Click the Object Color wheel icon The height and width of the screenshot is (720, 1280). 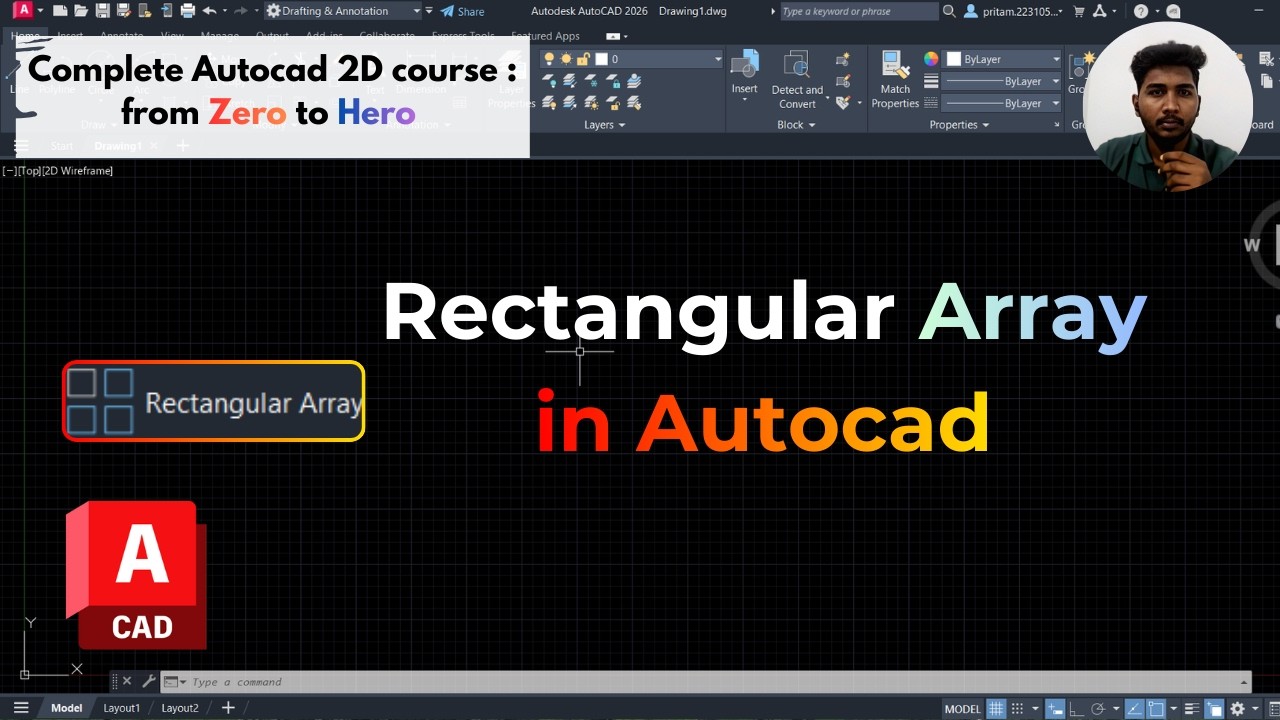(x=931, y=59)
